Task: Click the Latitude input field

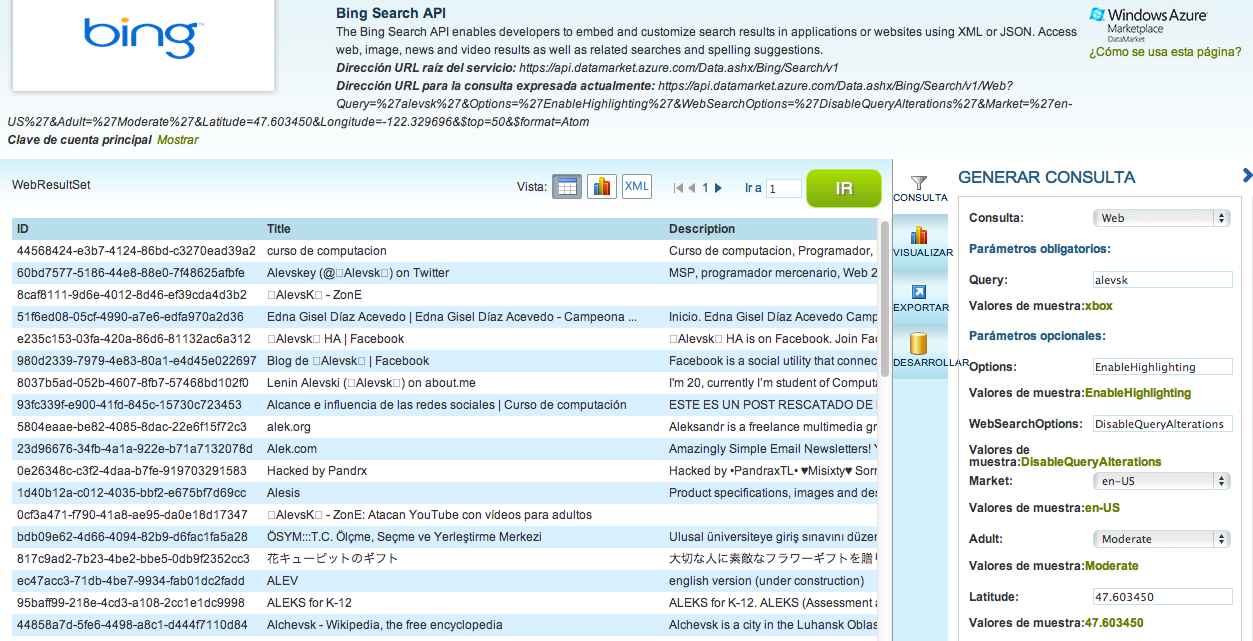Action: point(1163,597)
